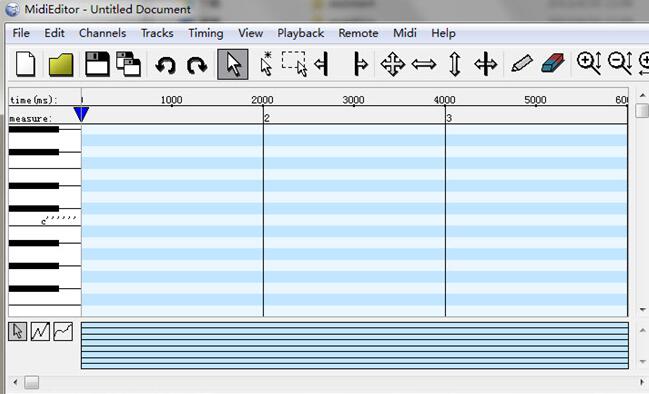Activate the dashed box selection tool
This screenshot has width=649, height=394.
[x=294, y=64]
